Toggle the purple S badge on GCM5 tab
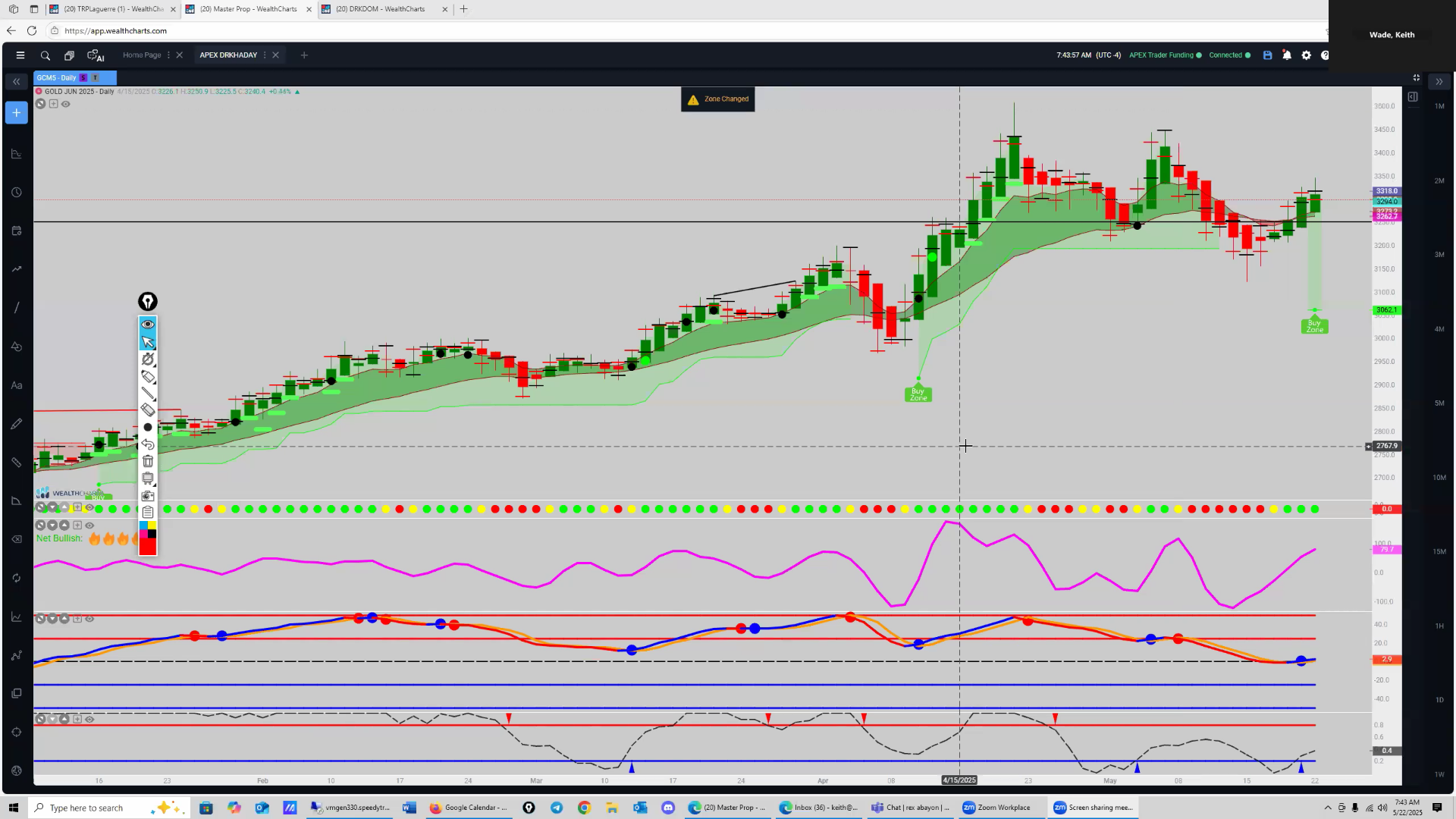Image resolution: width=1456 pixels, height=819 pixels. (83, 77)
